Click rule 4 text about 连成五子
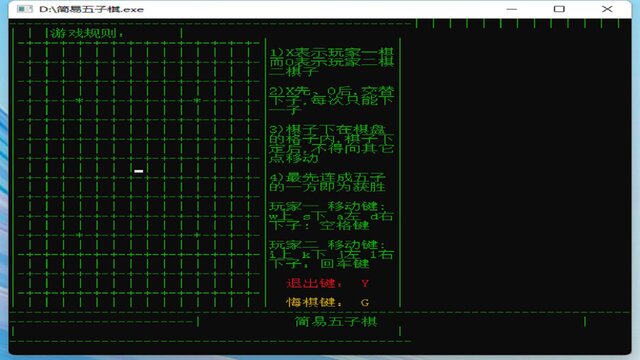Image resolution: width=640 pixels, height=360 pixels. tap(327, 182)
